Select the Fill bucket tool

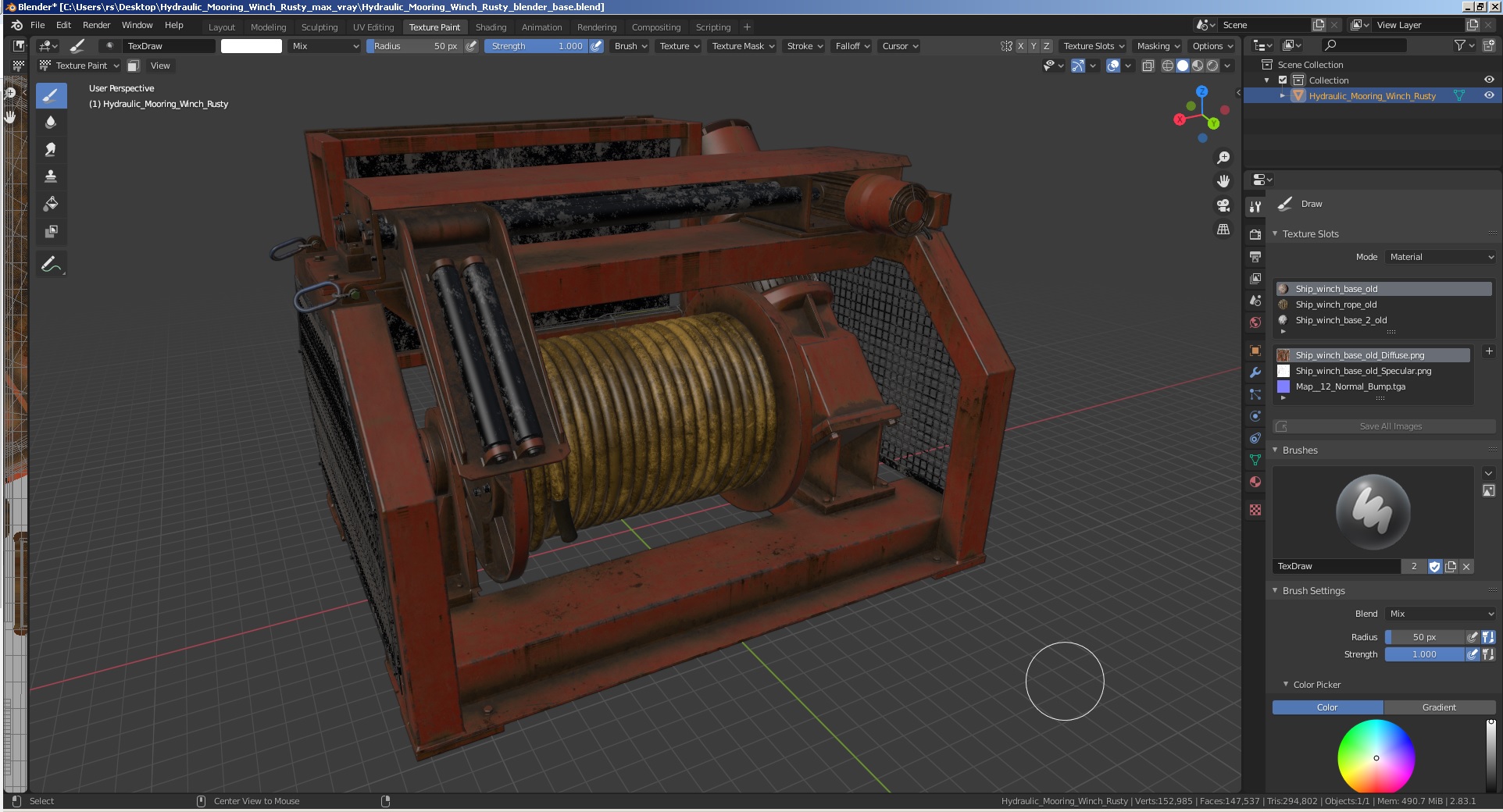coord(51,204)
